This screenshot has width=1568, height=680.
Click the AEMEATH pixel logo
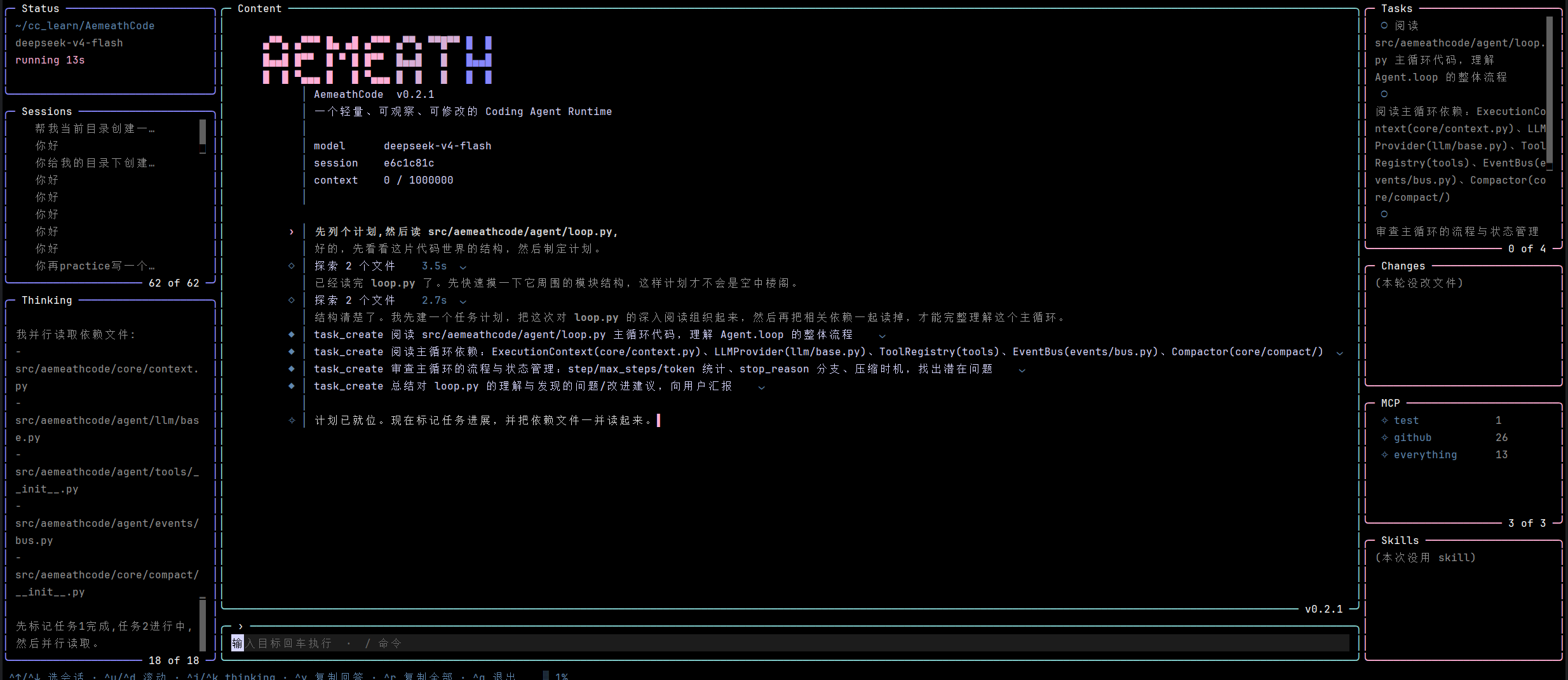click(377, 60)
